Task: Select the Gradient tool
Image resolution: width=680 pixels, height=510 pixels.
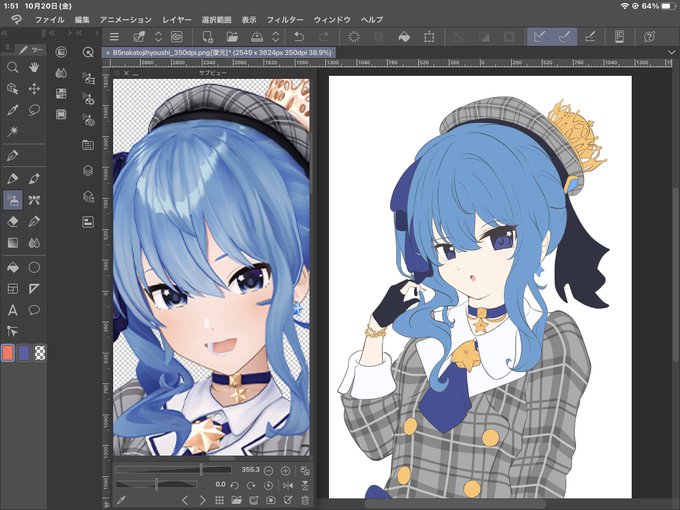Action: point(13,243)
